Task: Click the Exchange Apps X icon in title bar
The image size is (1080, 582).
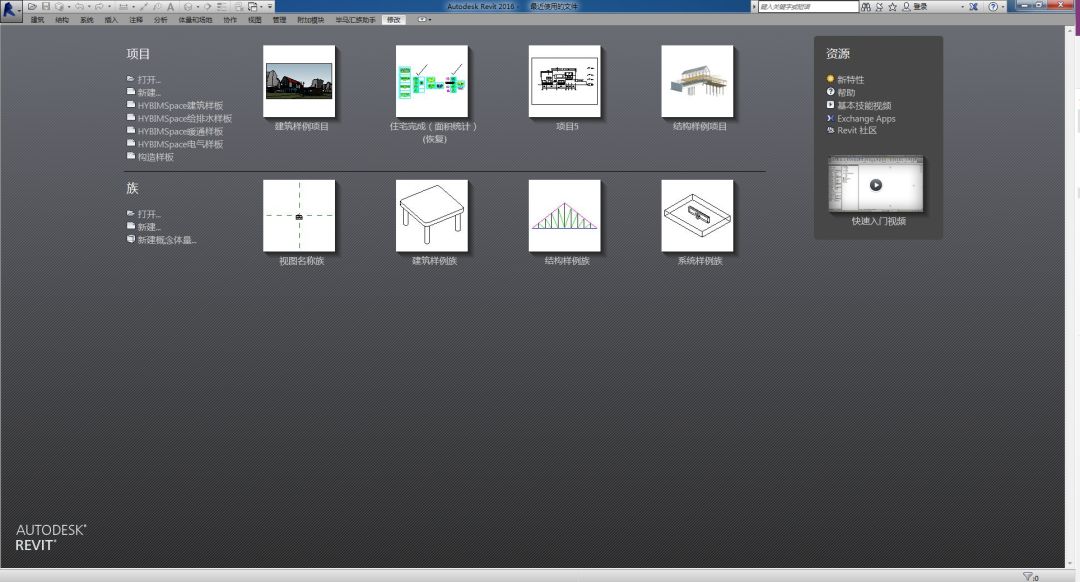Action: tap(973, 6)
